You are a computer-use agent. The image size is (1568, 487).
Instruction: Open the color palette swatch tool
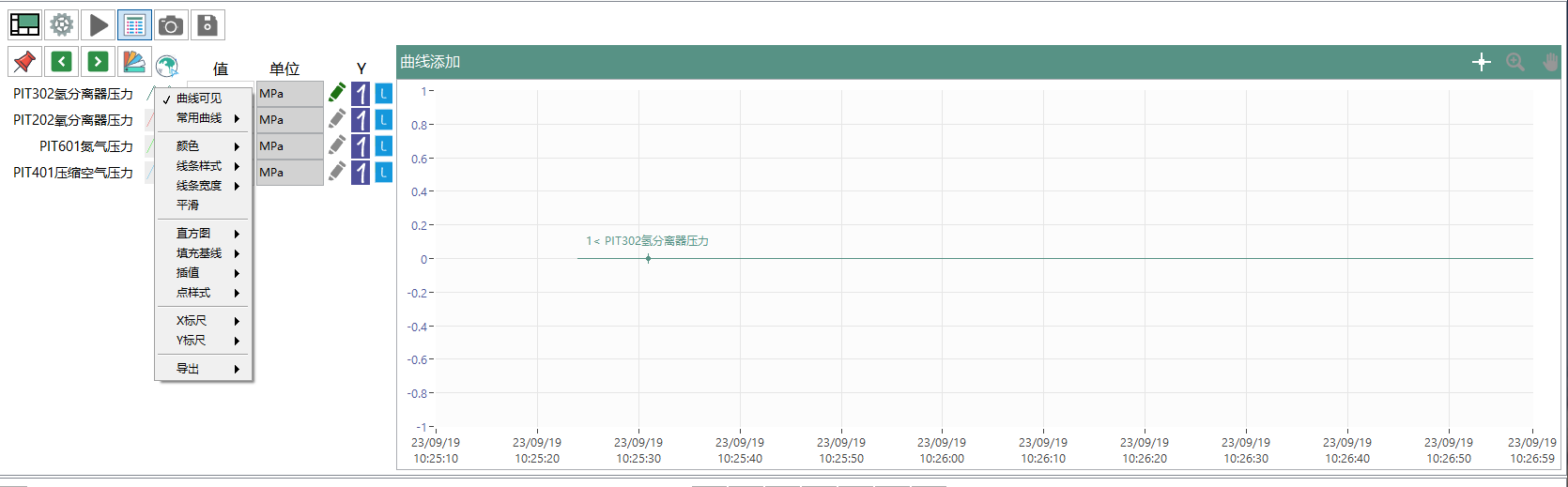[x=134, y=62]
